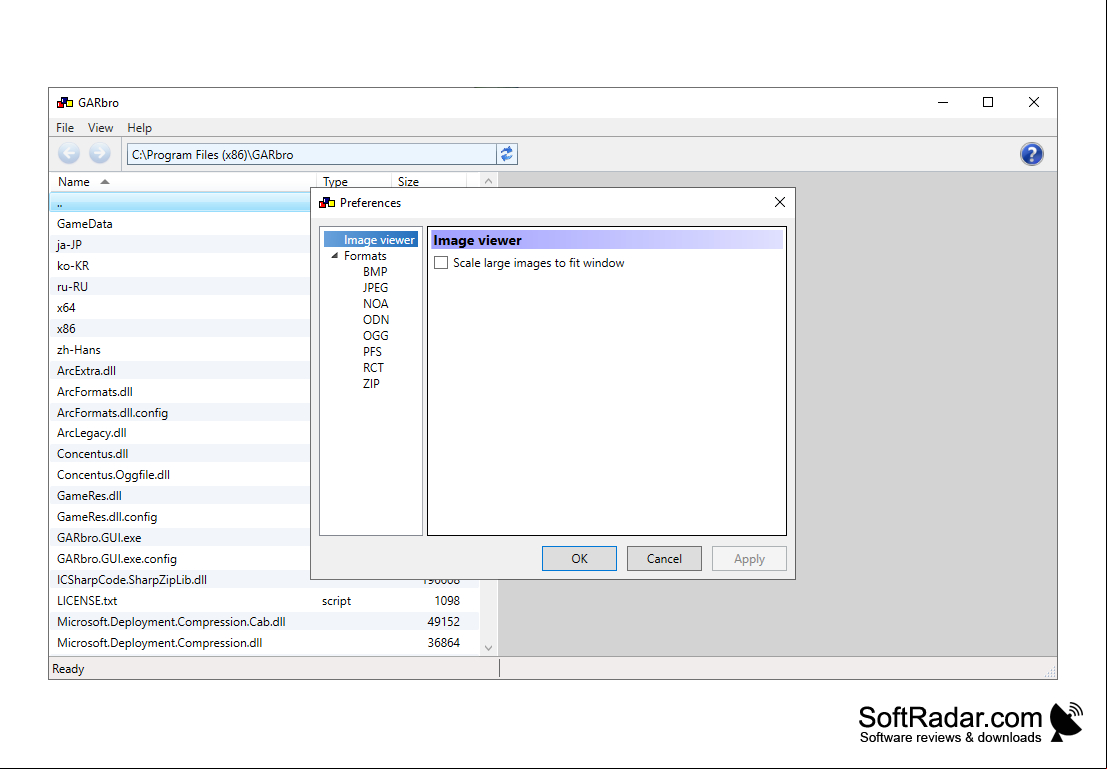The height and width of the screenshot is (769, 1107).
Task: Select the parent directory '..' row
Action: click(x=180, y=203)
